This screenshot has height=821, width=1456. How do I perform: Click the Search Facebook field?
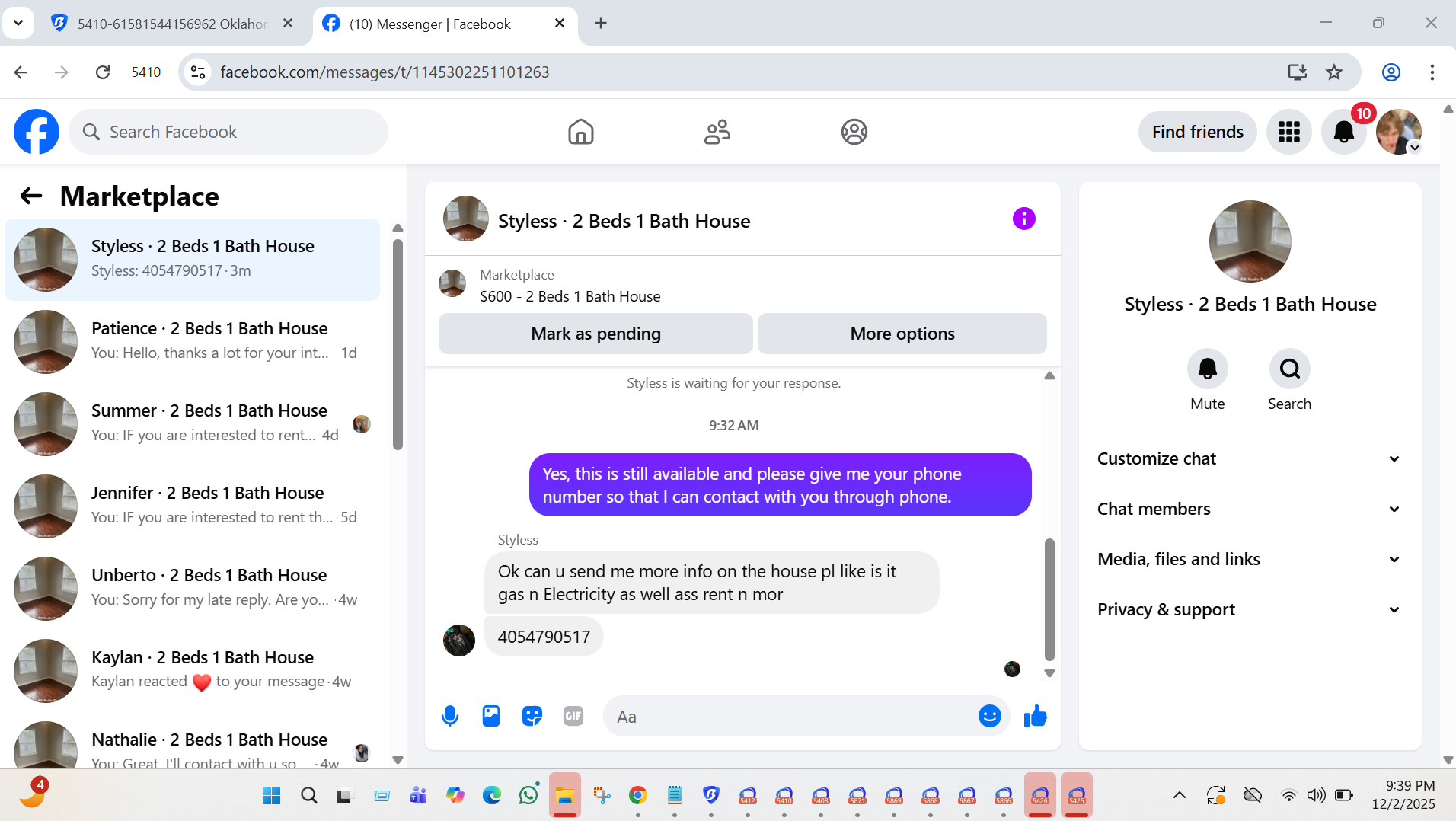tap(228, 132)
